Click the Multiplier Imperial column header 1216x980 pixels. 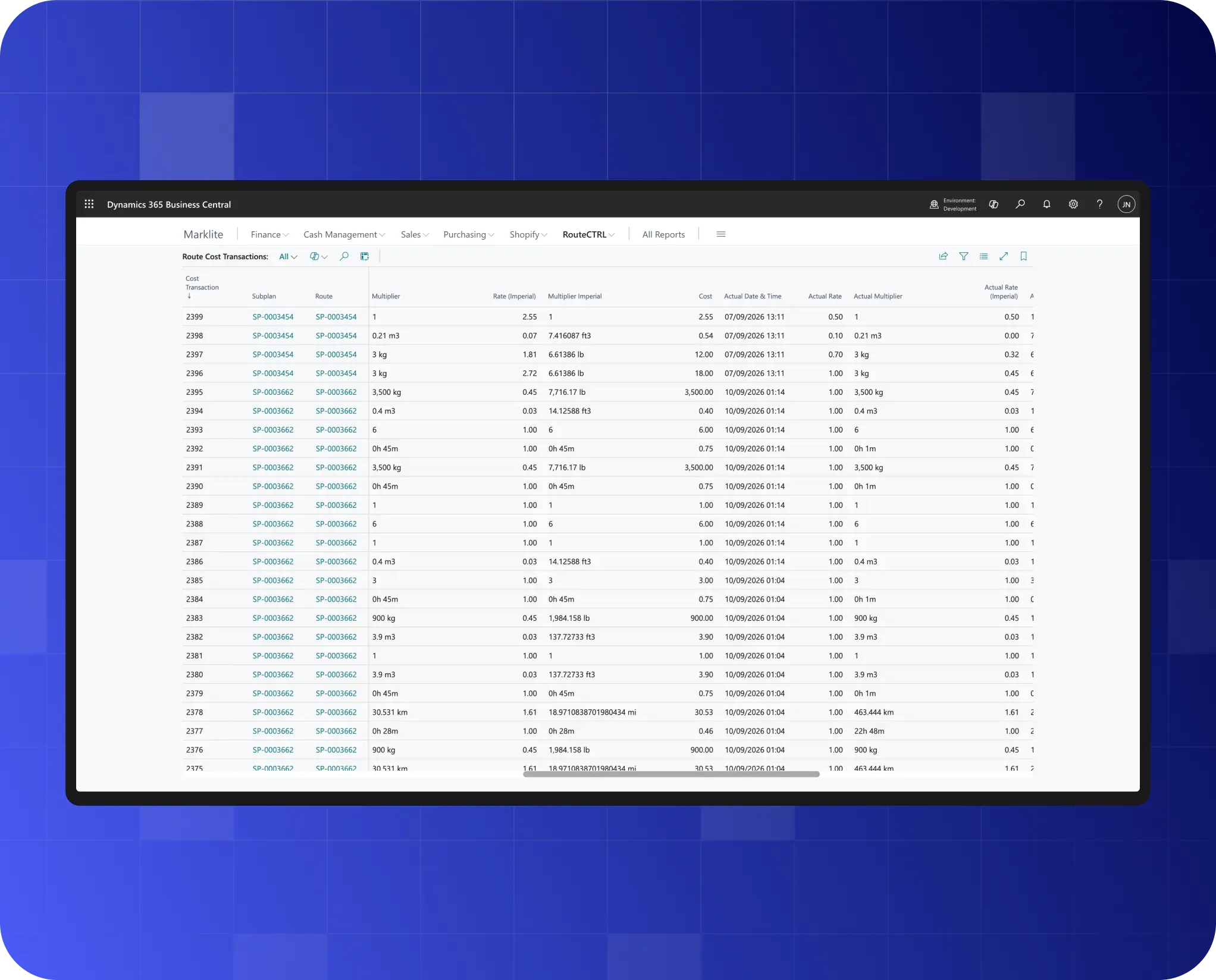(x=575, y=296)
